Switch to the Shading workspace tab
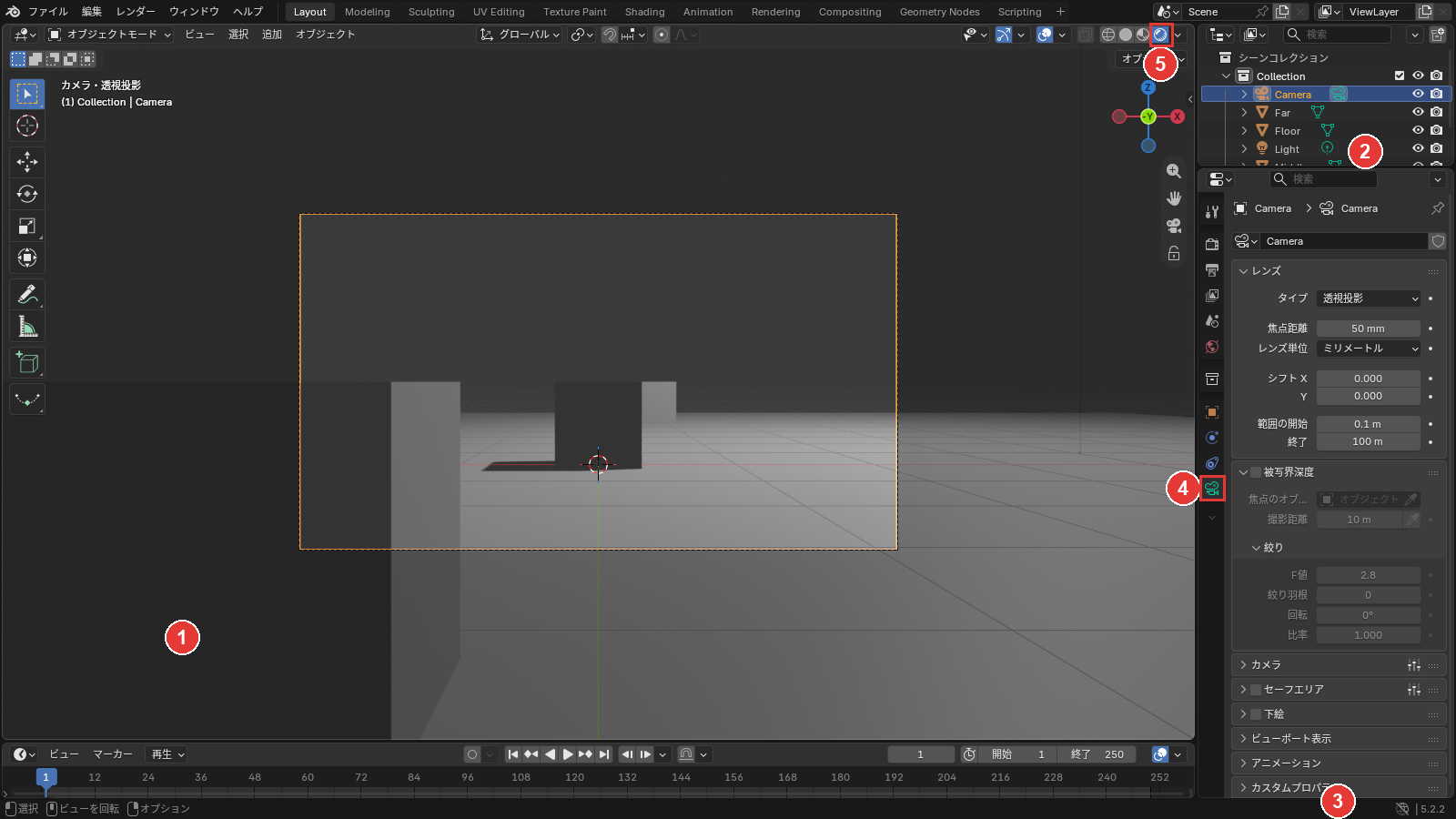Image resolution: width=1456 pixels, height=819 pixels. point(644,12)
